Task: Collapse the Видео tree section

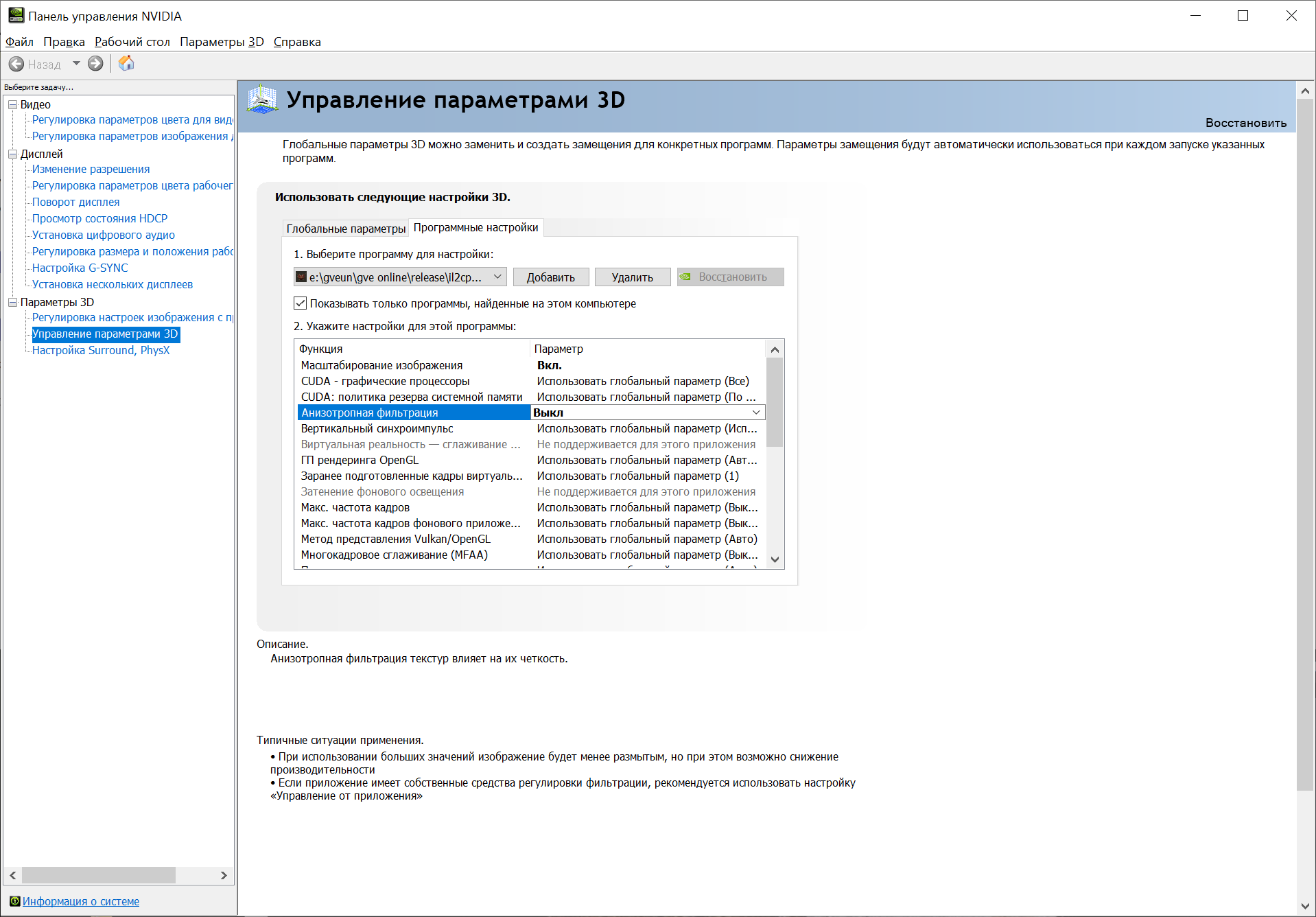Action: tap(12, 104)
